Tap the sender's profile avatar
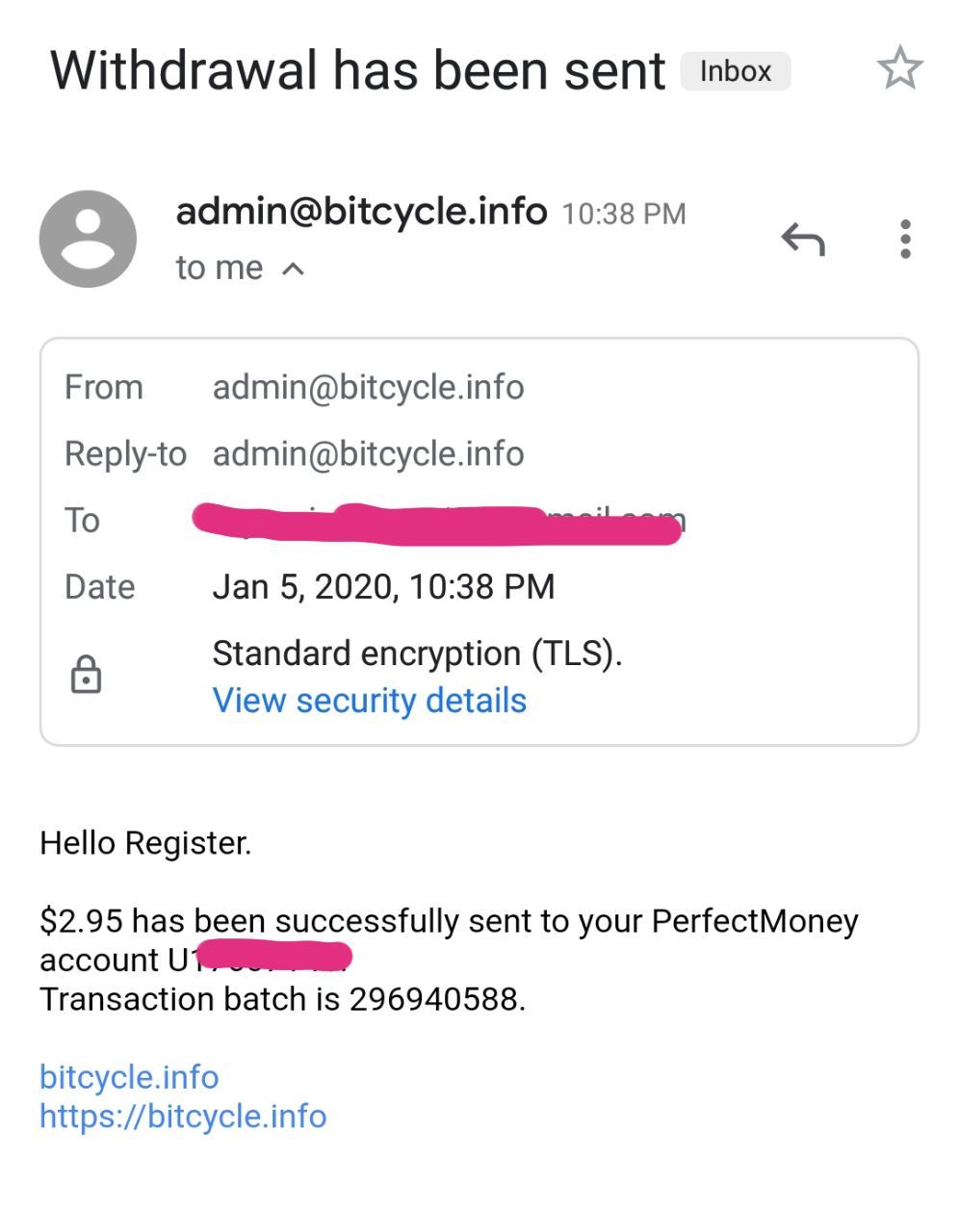959x1232 pixels. [x=88, y=239]
